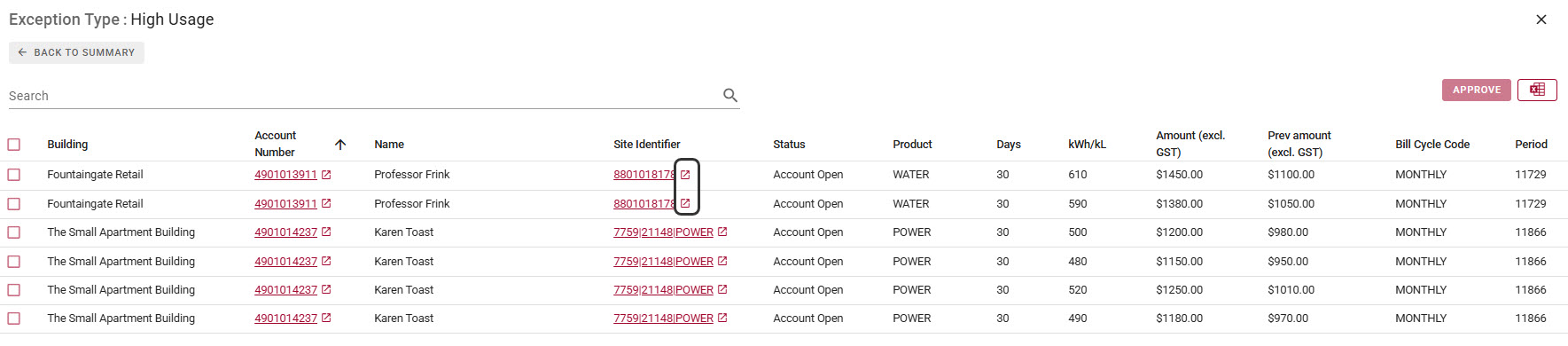Sort by Amount (excl. GST) header
The height and width of the screenshot is (346, 1568).
click(1190, 144)
